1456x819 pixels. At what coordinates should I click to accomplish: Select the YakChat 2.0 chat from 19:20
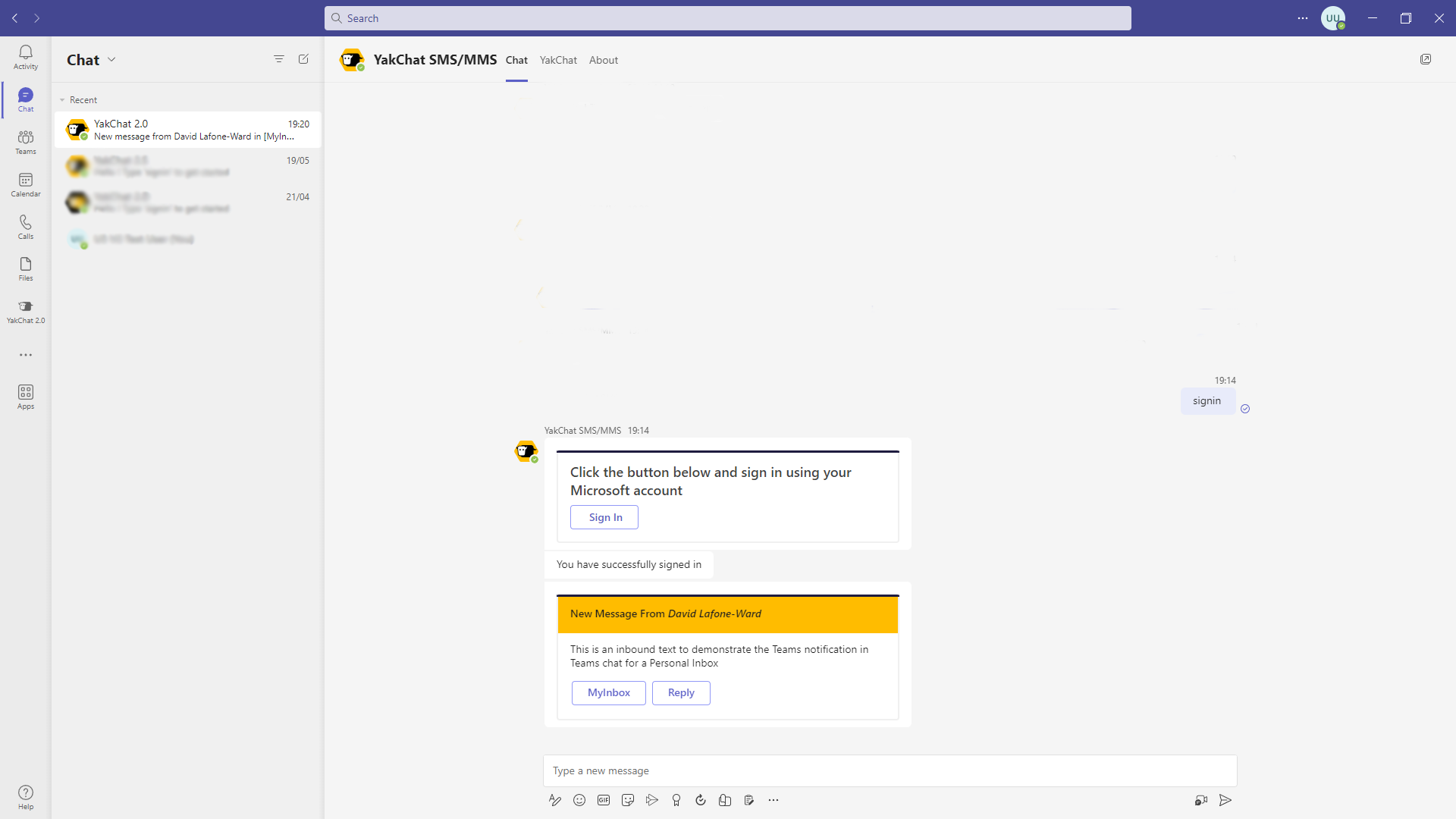[187, 130]
